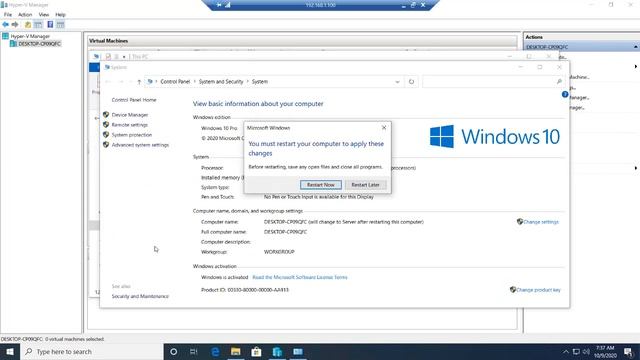
Task: Click the Up arrow in System window
Action: [x=139, y=82]
